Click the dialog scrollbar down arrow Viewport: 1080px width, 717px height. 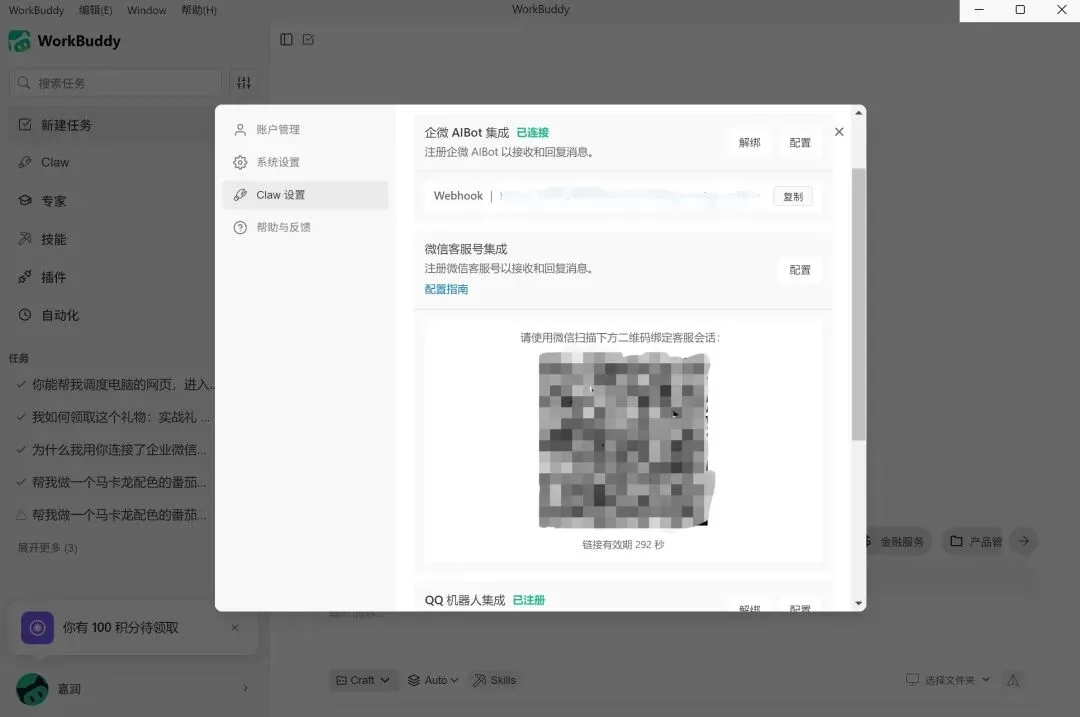coord(858,603)
